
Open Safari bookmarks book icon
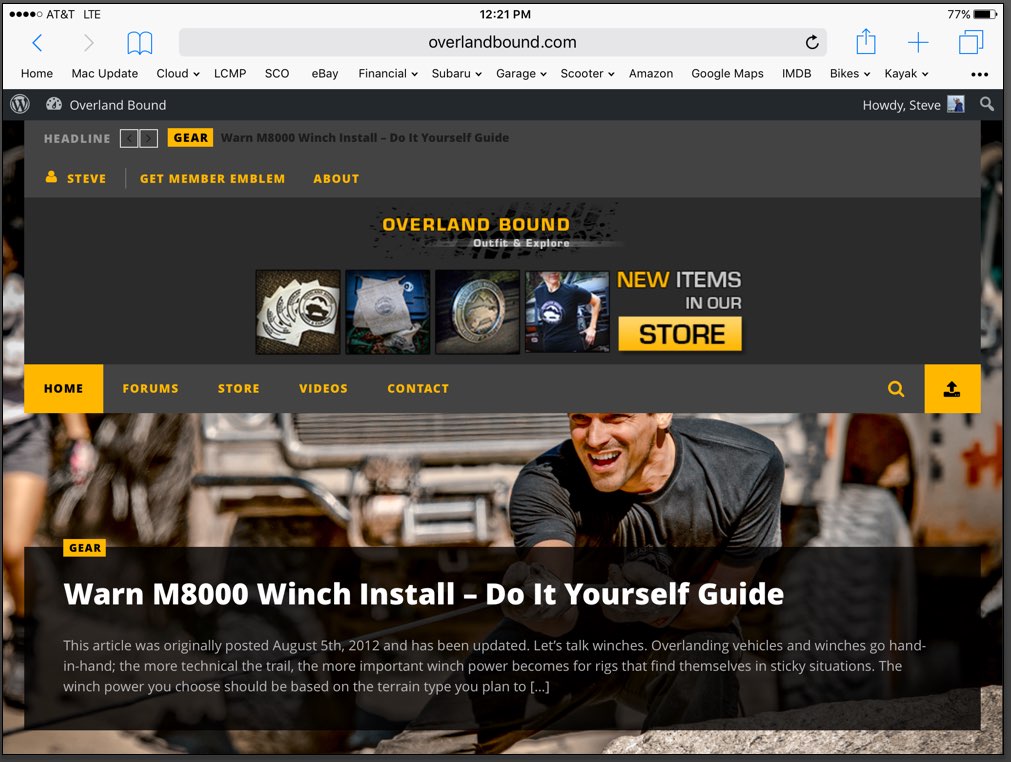pos(139,43)
